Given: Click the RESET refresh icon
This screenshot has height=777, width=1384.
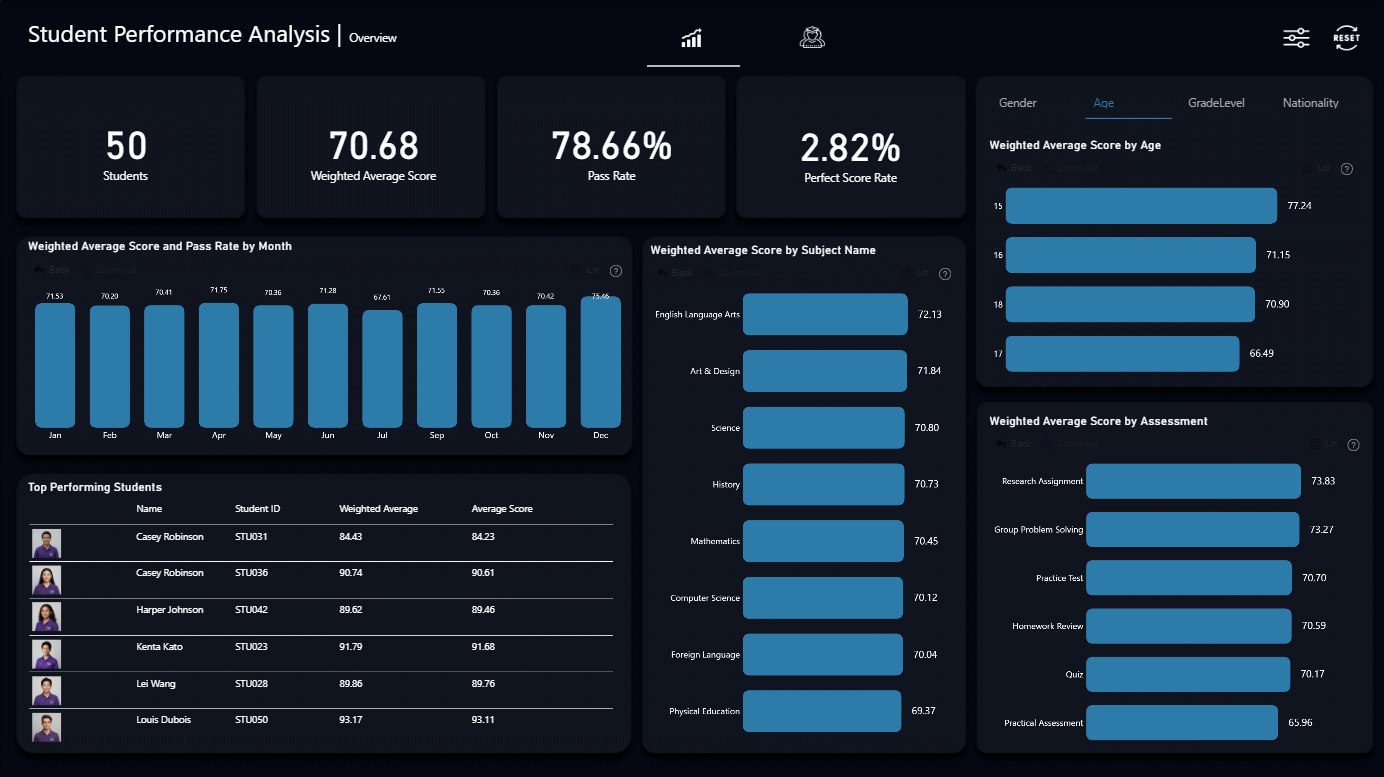Looking at the screenshot, I should click(1346, 38).
